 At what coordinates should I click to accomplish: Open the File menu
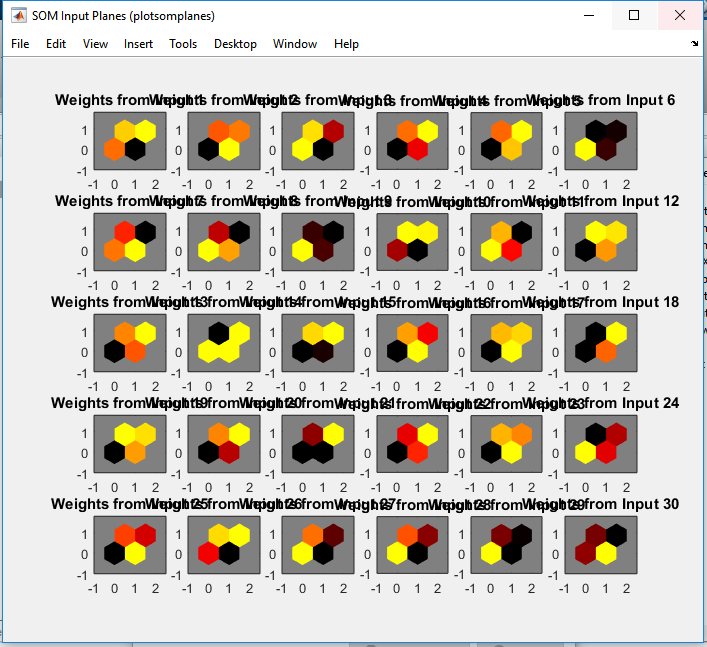tap(20, 44)
